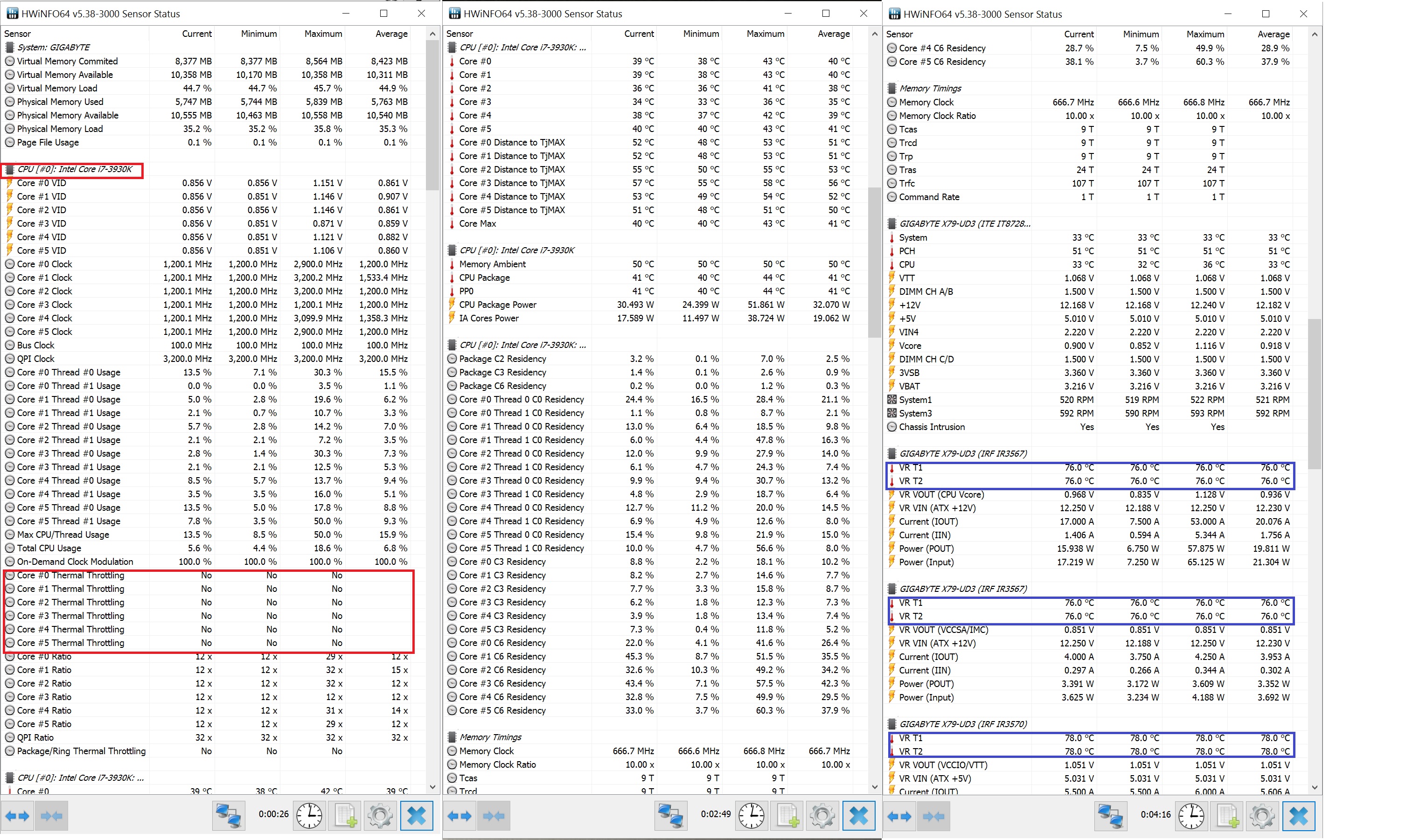Click Average column header above Core #0 temperature
This screenshot has height=840, width=1413.
833,34
